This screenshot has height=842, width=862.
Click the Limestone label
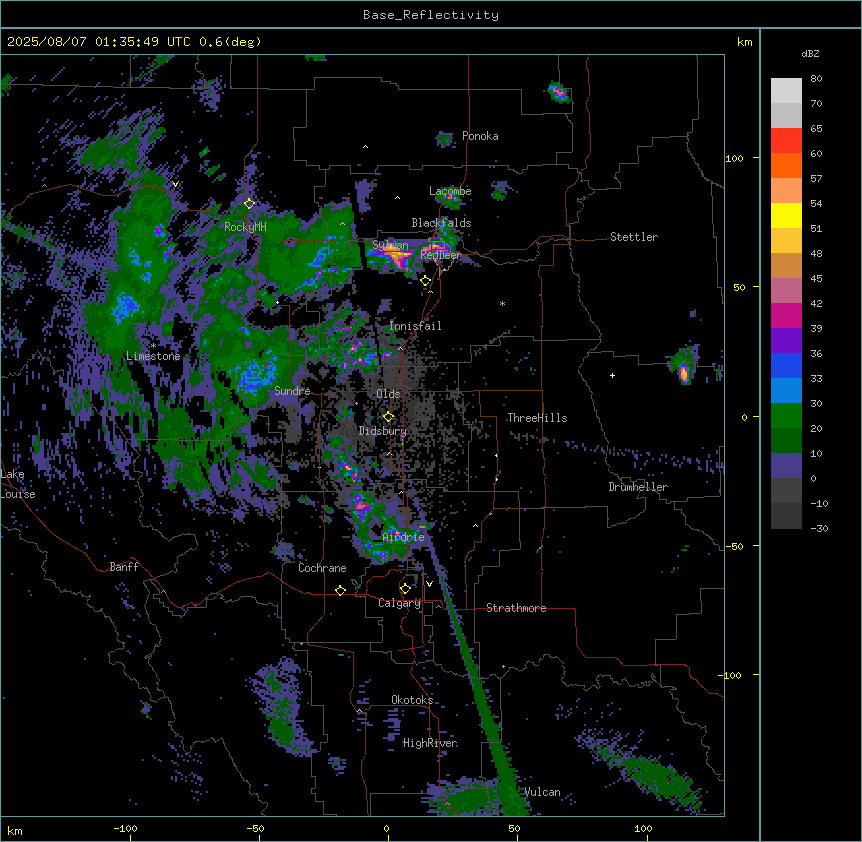click(x=153, y=356)
